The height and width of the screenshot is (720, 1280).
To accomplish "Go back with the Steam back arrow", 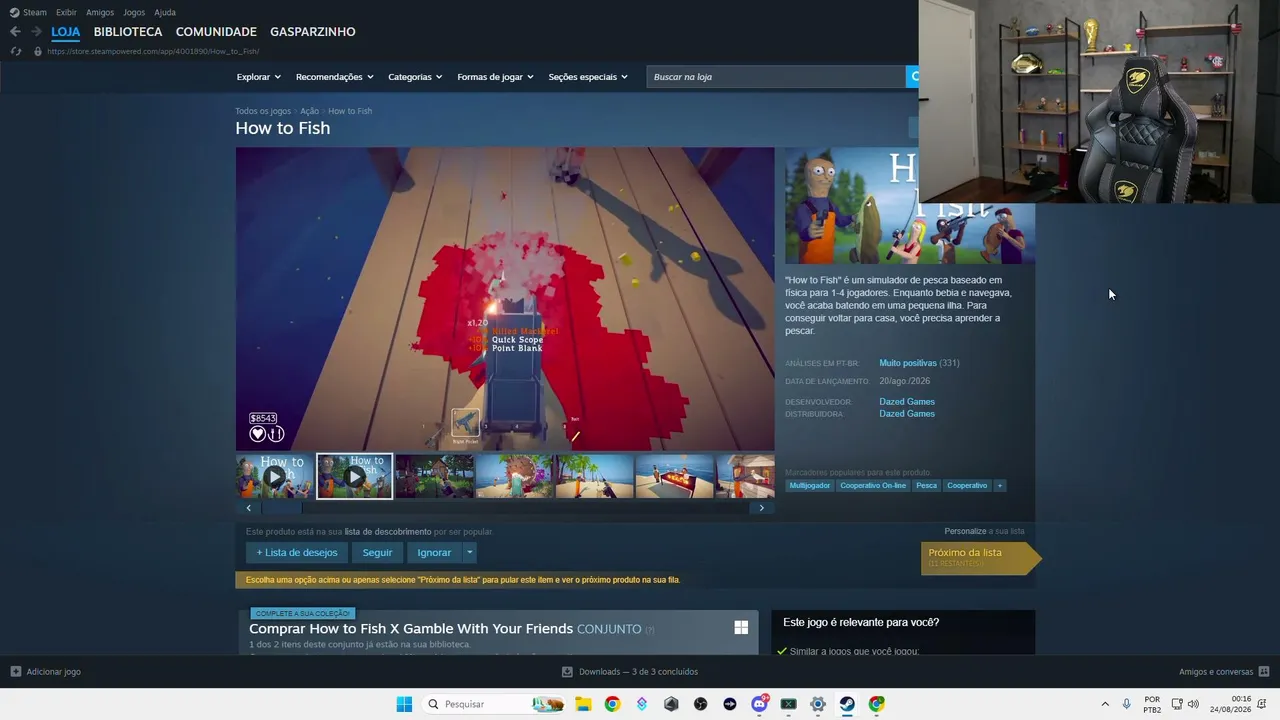I will (15, 32).
